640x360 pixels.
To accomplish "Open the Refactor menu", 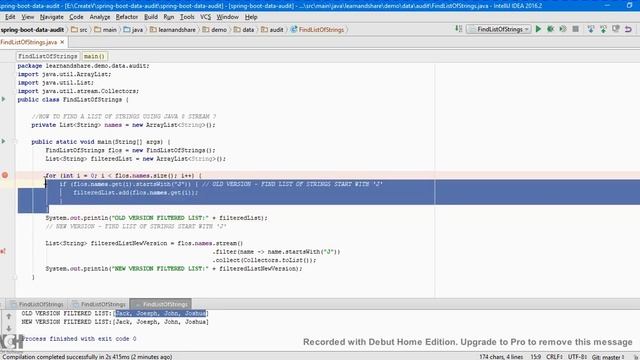I will pyautogui.click(x=127, y=17).
